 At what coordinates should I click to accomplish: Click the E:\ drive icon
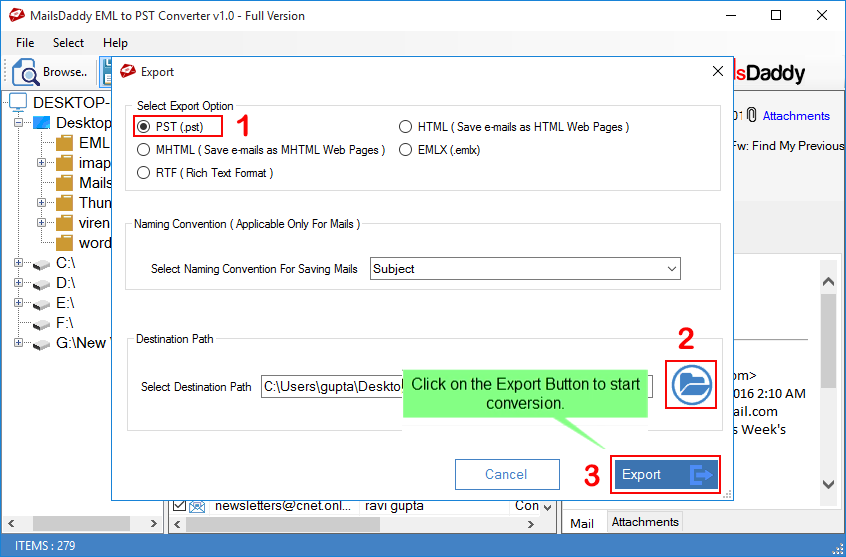coord(42,304)
